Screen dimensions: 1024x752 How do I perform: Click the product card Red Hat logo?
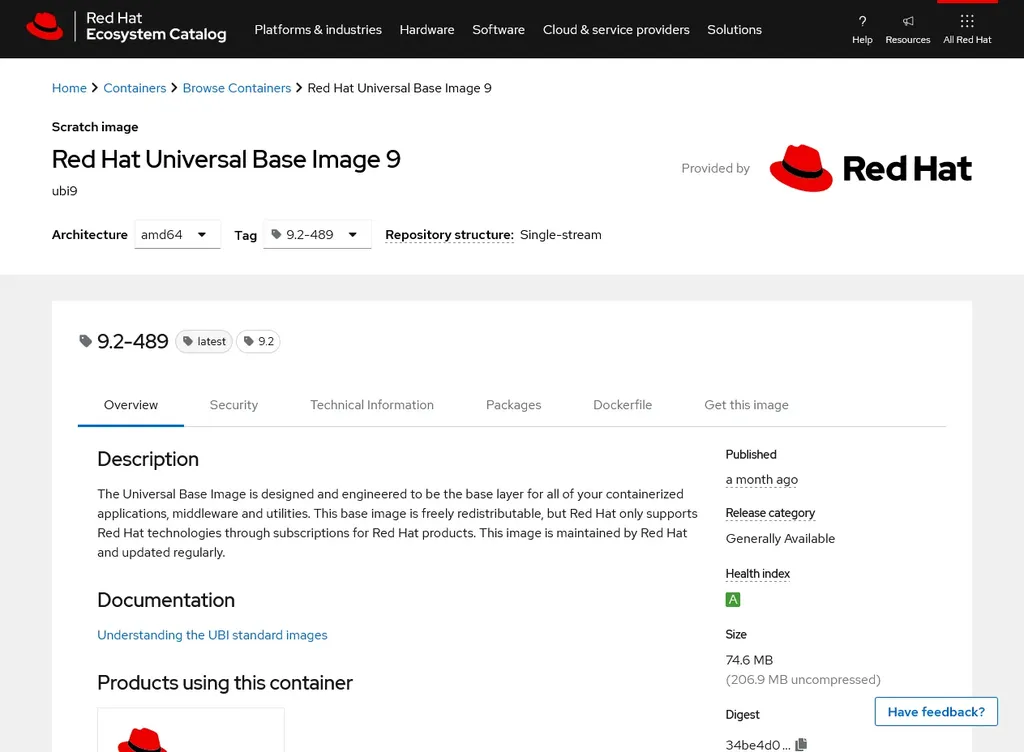point(142,740)
